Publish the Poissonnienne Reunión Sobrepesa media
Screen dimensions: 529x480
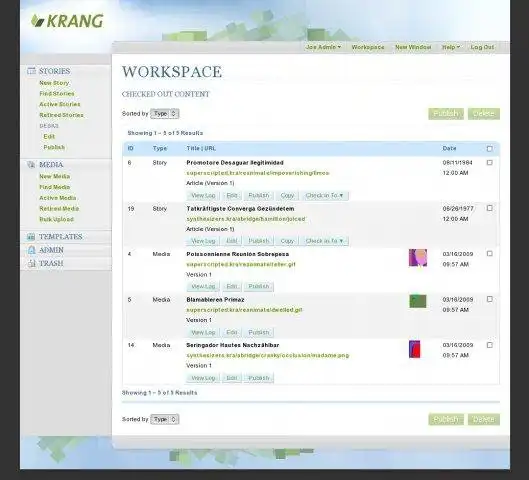click(259, 286)
